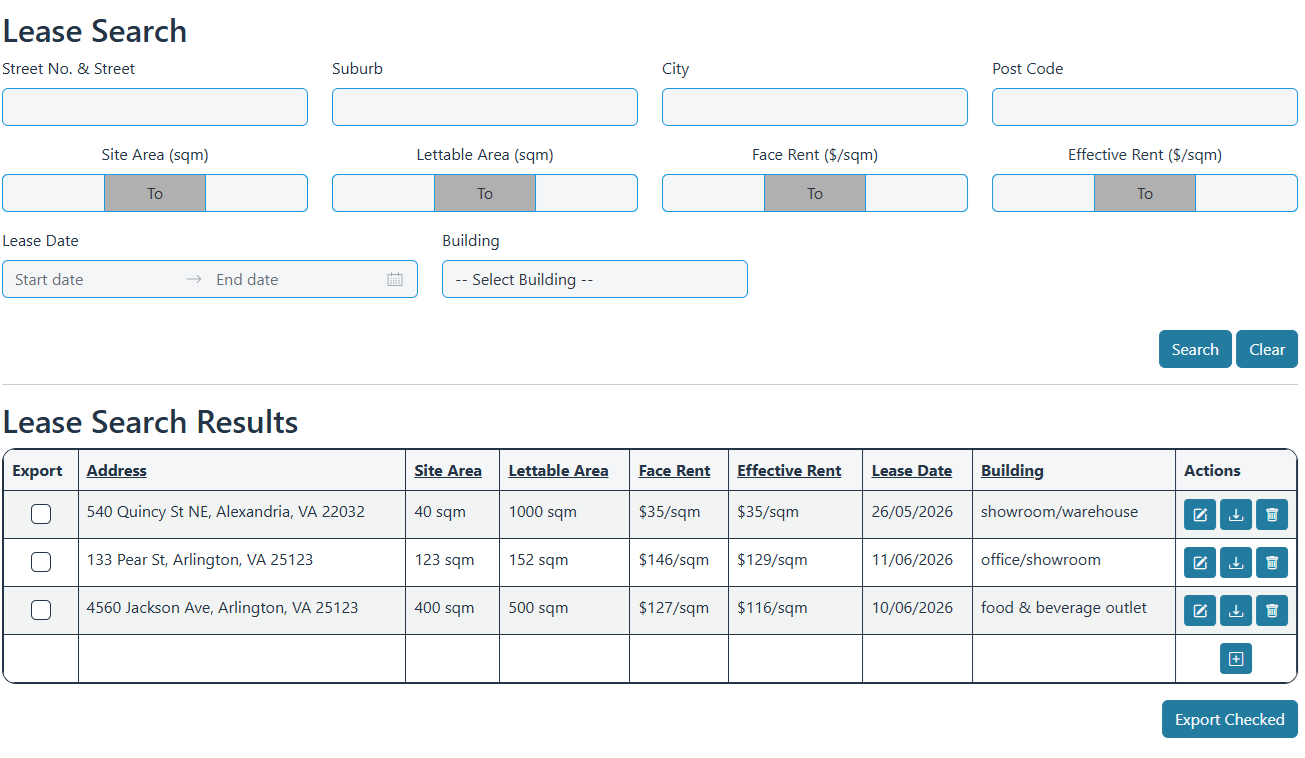Set the lease End date field
Screen dimensions: 1305x758
[x=296, y=279]
